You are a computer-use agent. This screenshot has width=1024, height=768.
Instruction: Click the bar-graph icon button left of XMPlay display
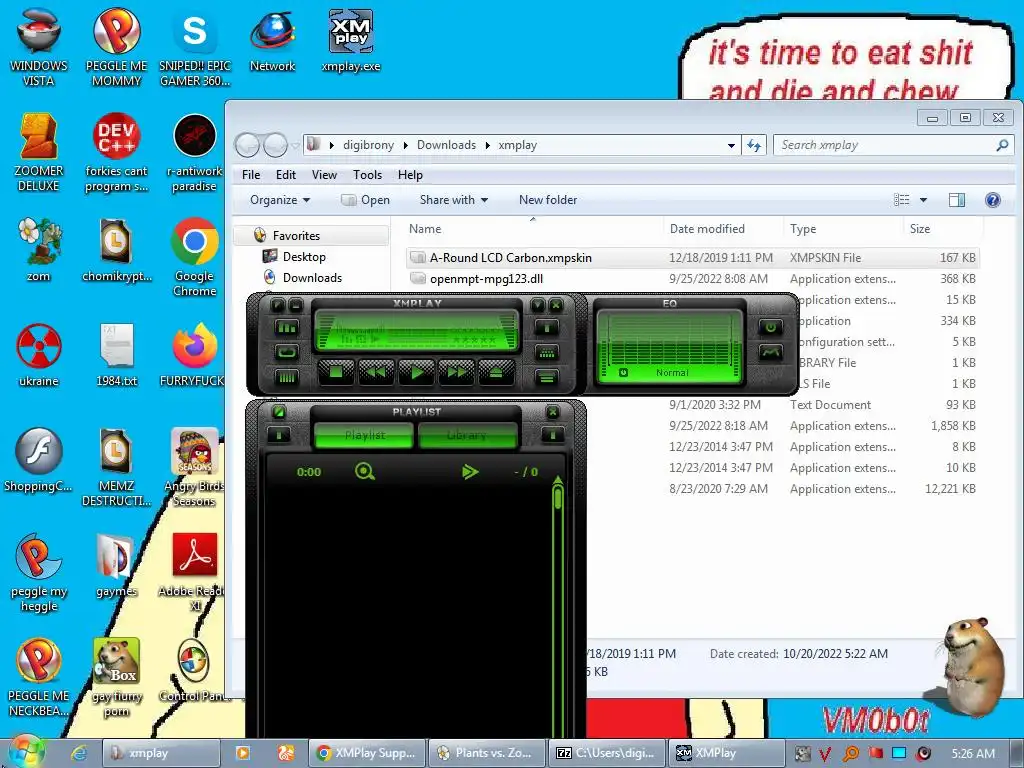click(x=287, y=327)
